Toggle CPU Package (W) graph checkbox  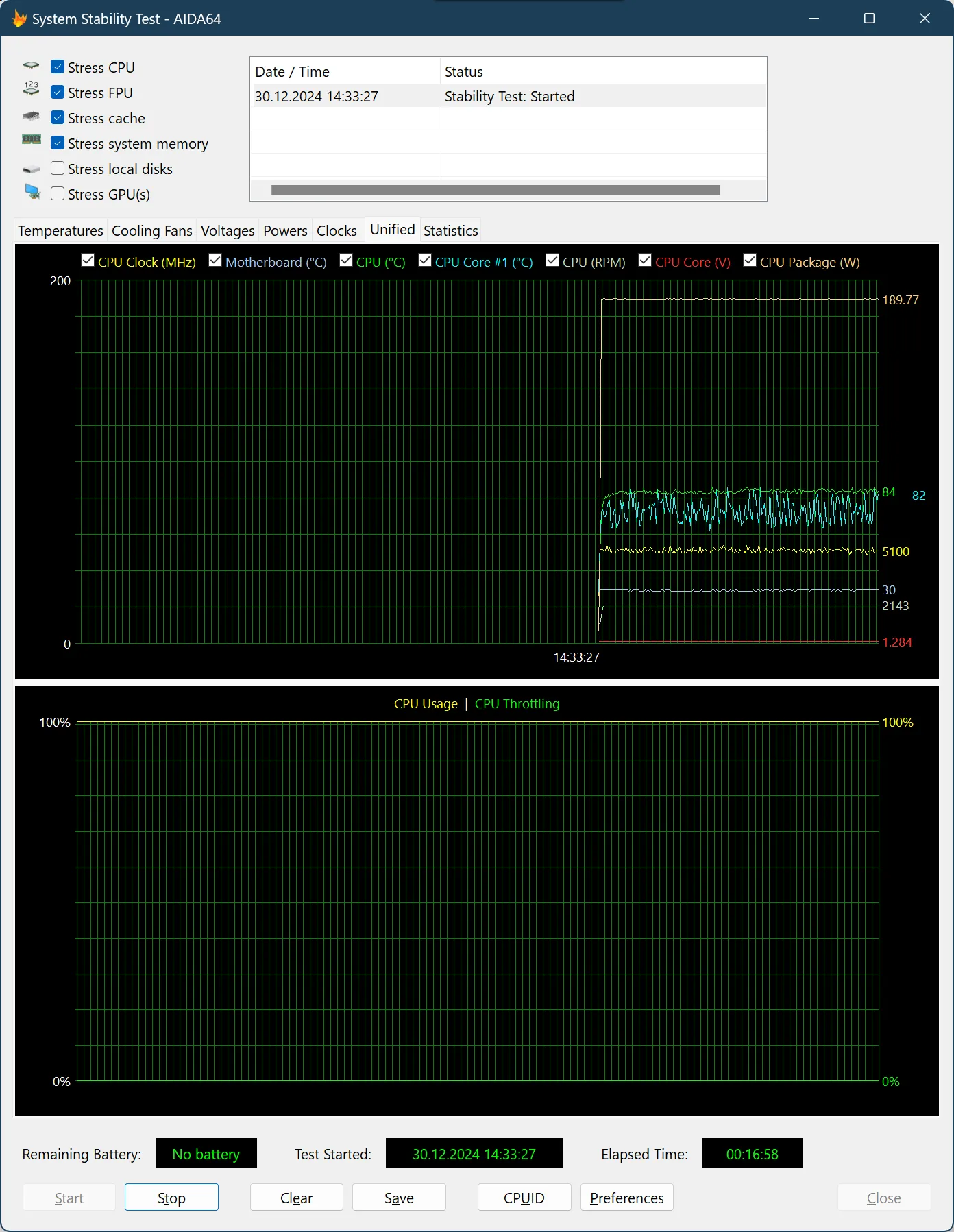(x=750, y=261)
